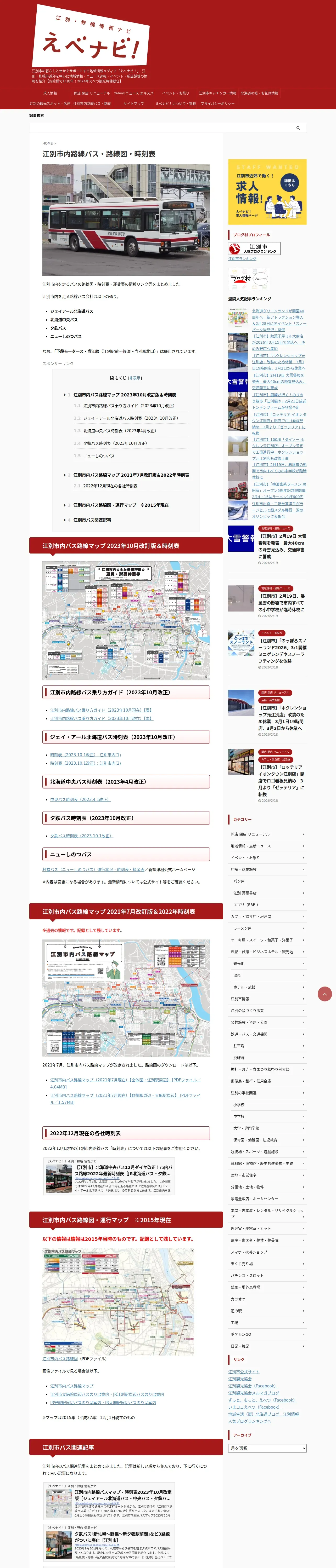Open 北海道中央バス12月ダイヤ改正 article card

(109, 1176)
